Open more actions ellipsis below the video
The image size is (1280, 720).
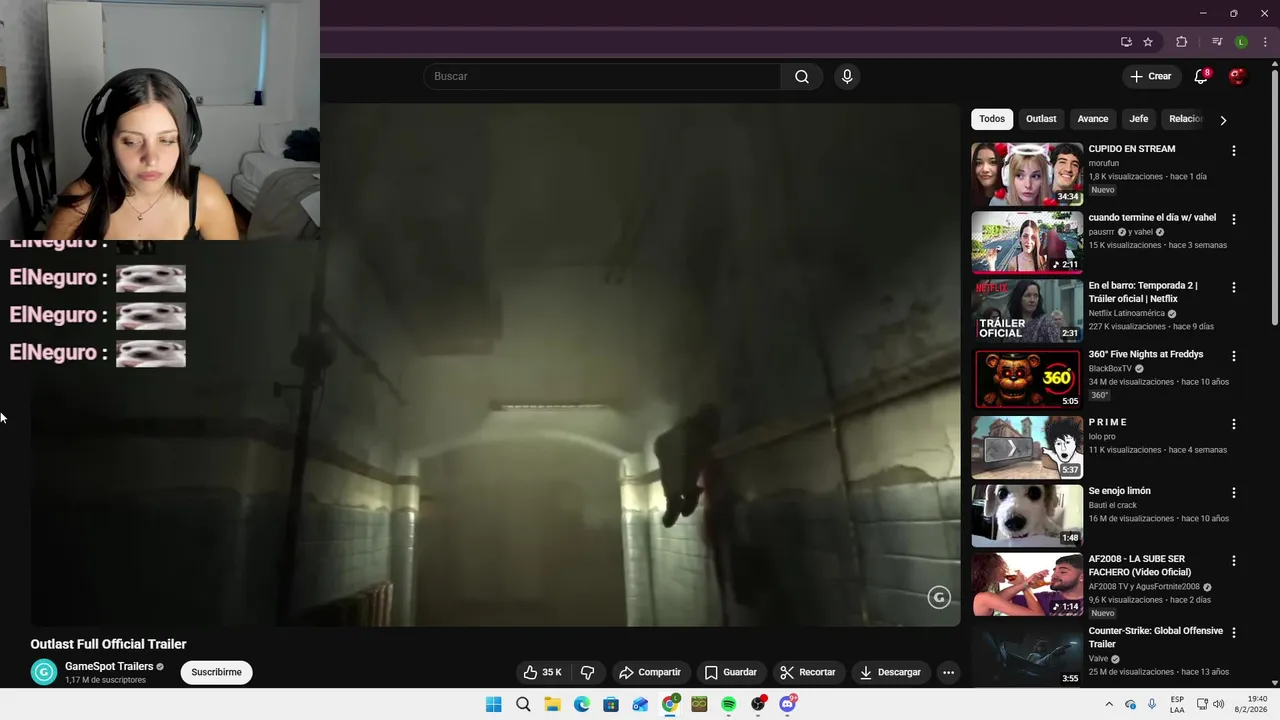coord(948,672)
